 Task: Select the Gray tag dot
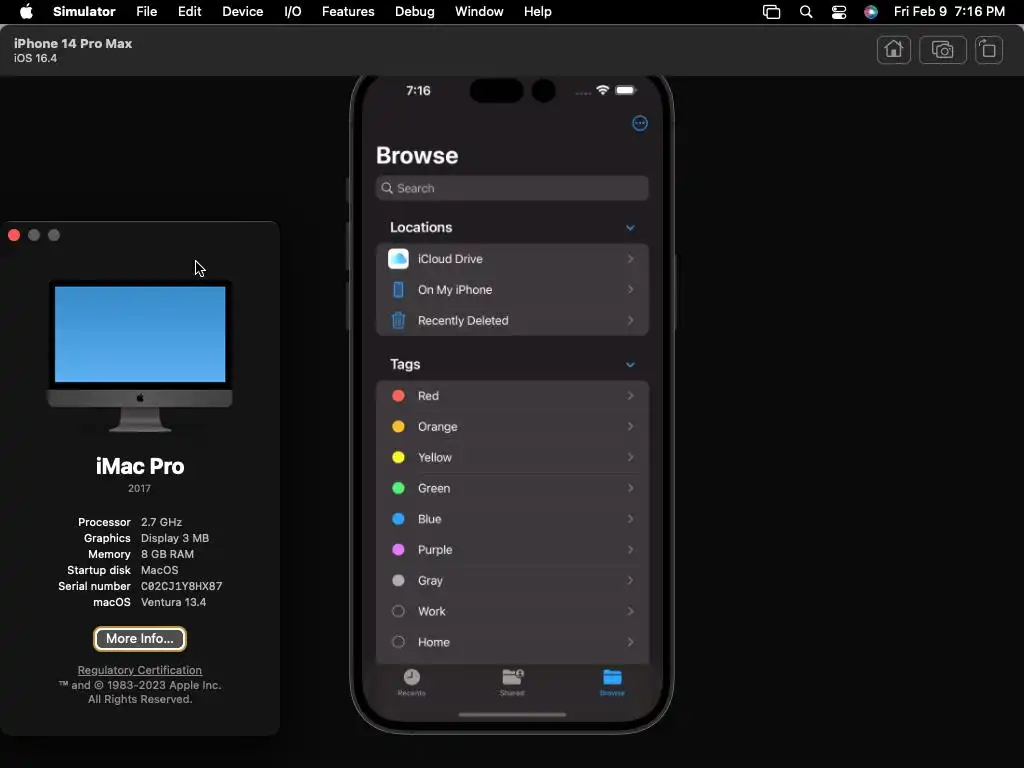398,580
